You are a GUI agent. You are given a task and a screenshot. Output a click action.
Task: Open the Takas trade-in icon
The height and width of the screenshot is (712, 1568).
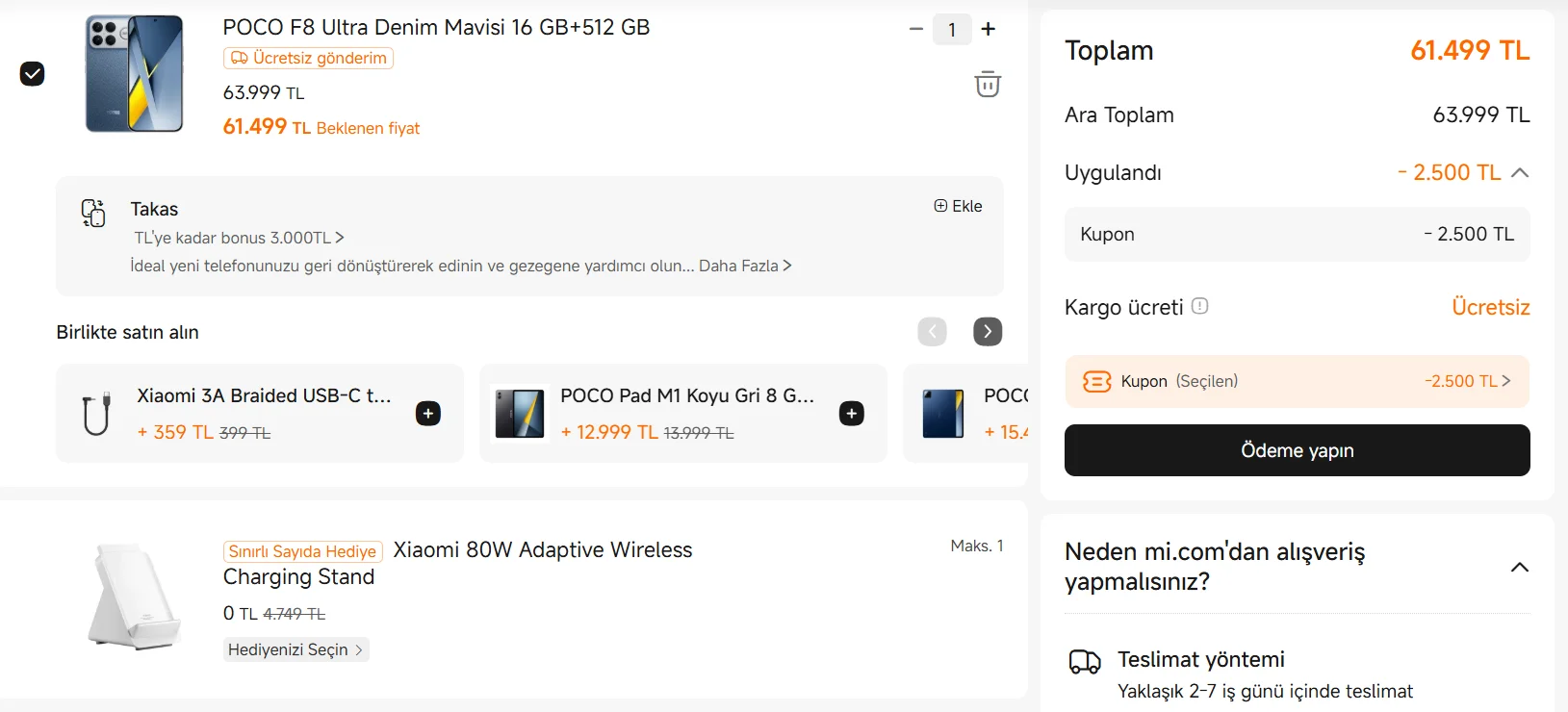[93, 213]
